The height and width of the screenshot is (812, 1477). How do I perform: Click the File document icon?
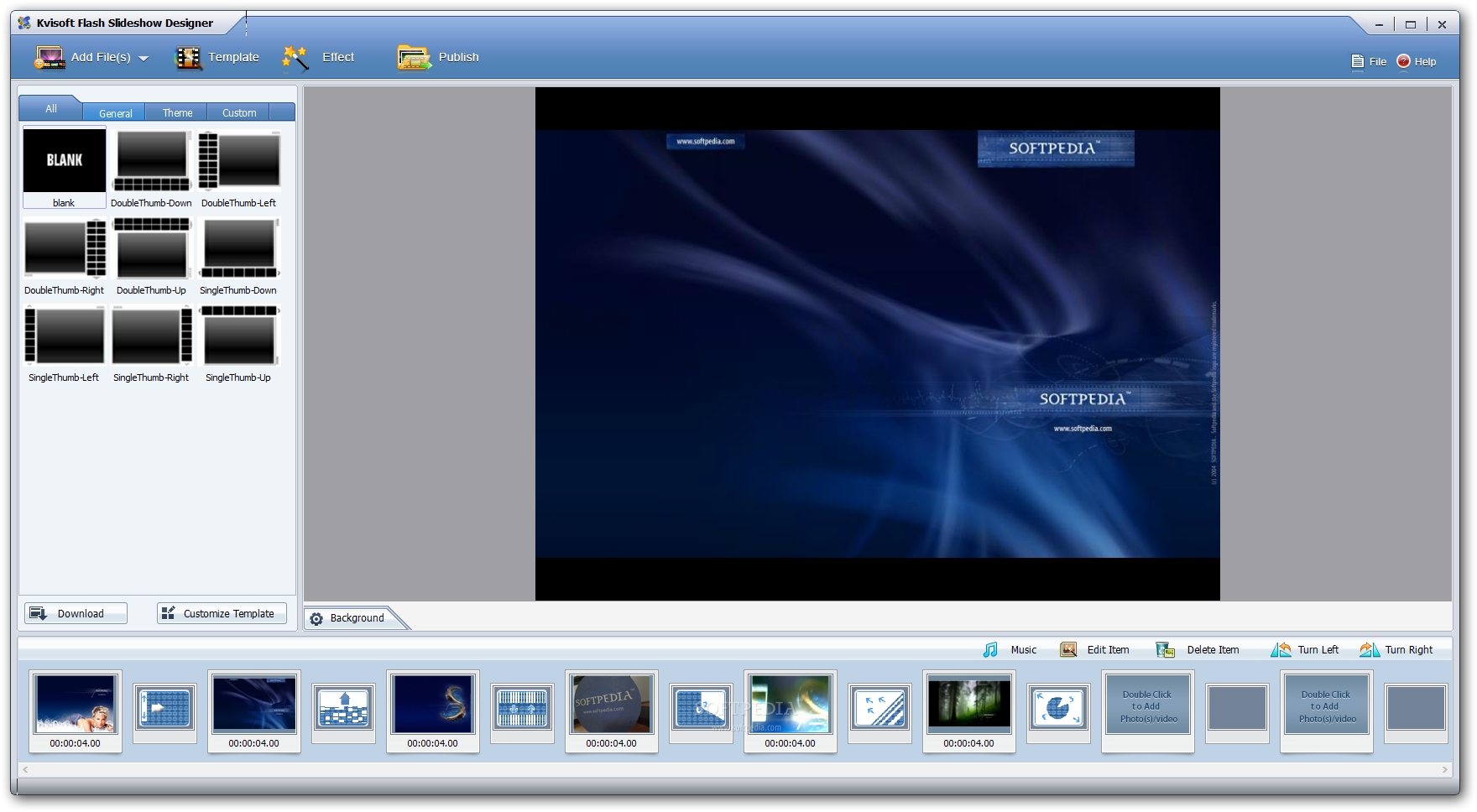tap(1357, 61)
